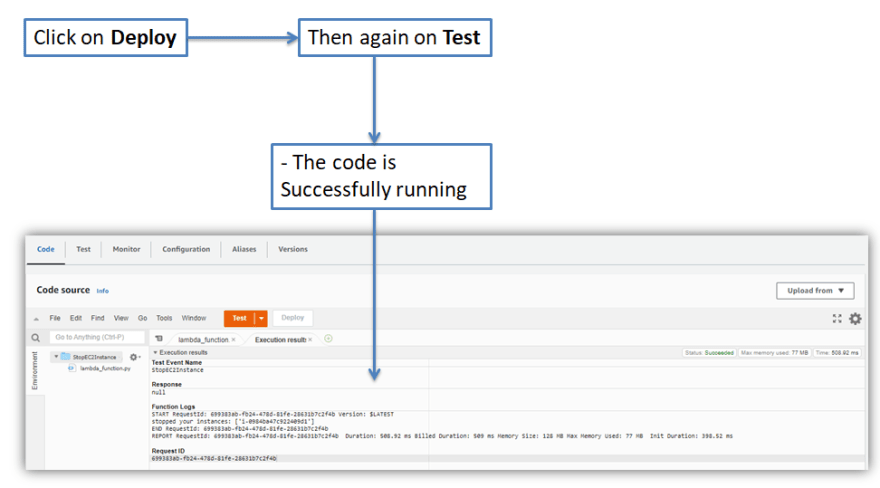Open editor preferences gear icon
This screenshot has width=880, height=488.
coord(855,319)
